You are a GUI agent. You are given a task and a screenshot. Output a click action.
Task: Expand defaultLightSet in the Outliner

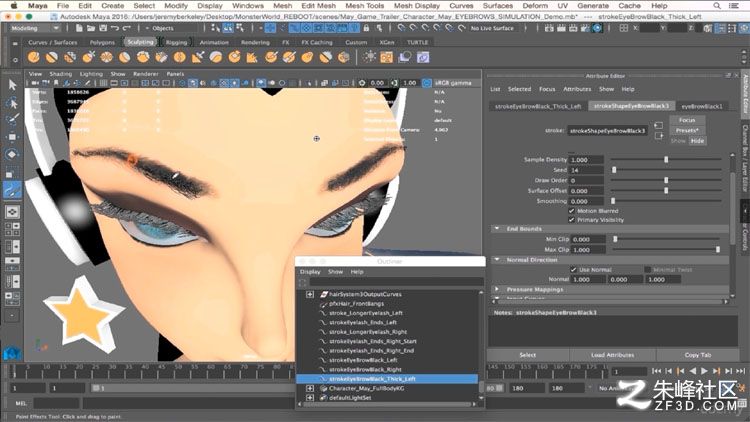(x=310, y=398)
